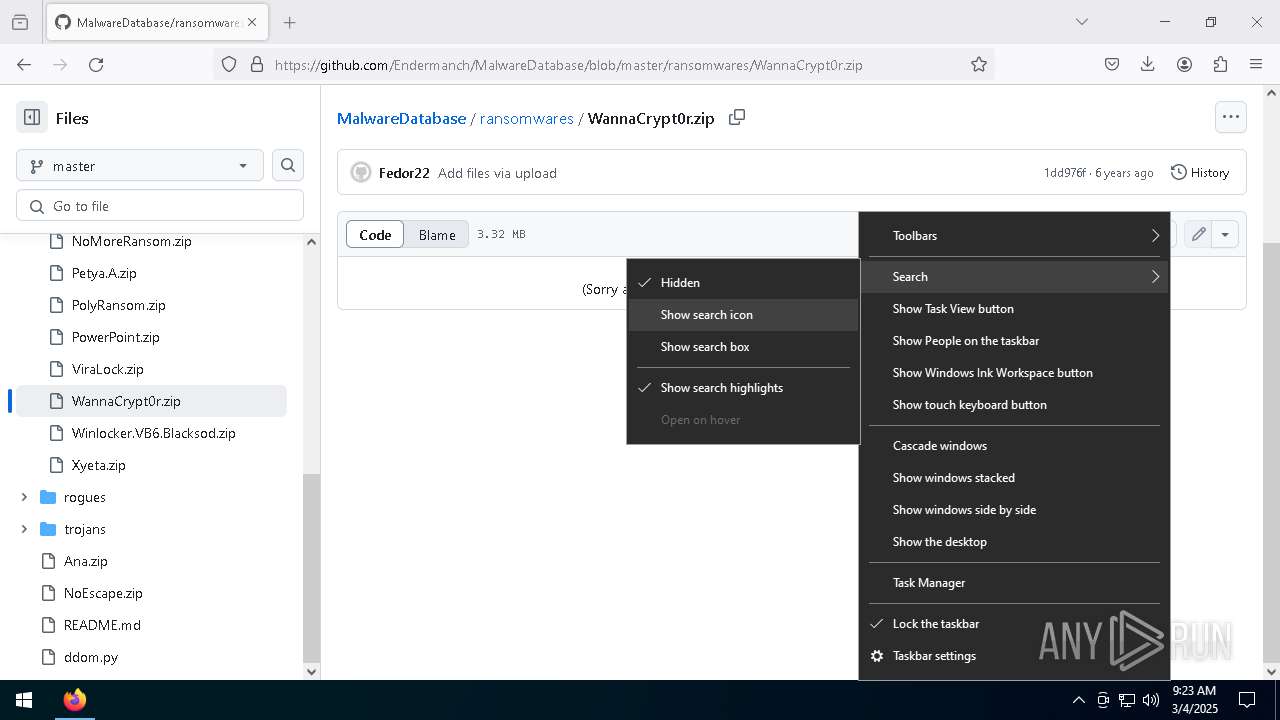Screen dimensions: 1280x720
Task: Toggle Show Task View button
Action: [x=1014, y=309]
